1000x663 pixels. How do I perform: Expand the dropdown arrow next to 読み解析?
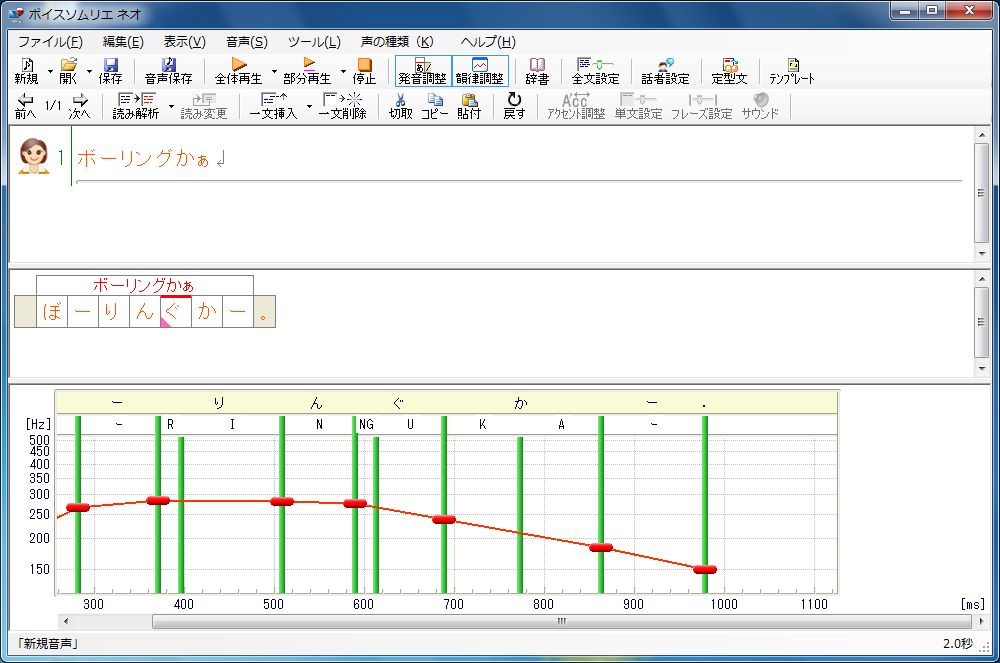tap(171, 106)
